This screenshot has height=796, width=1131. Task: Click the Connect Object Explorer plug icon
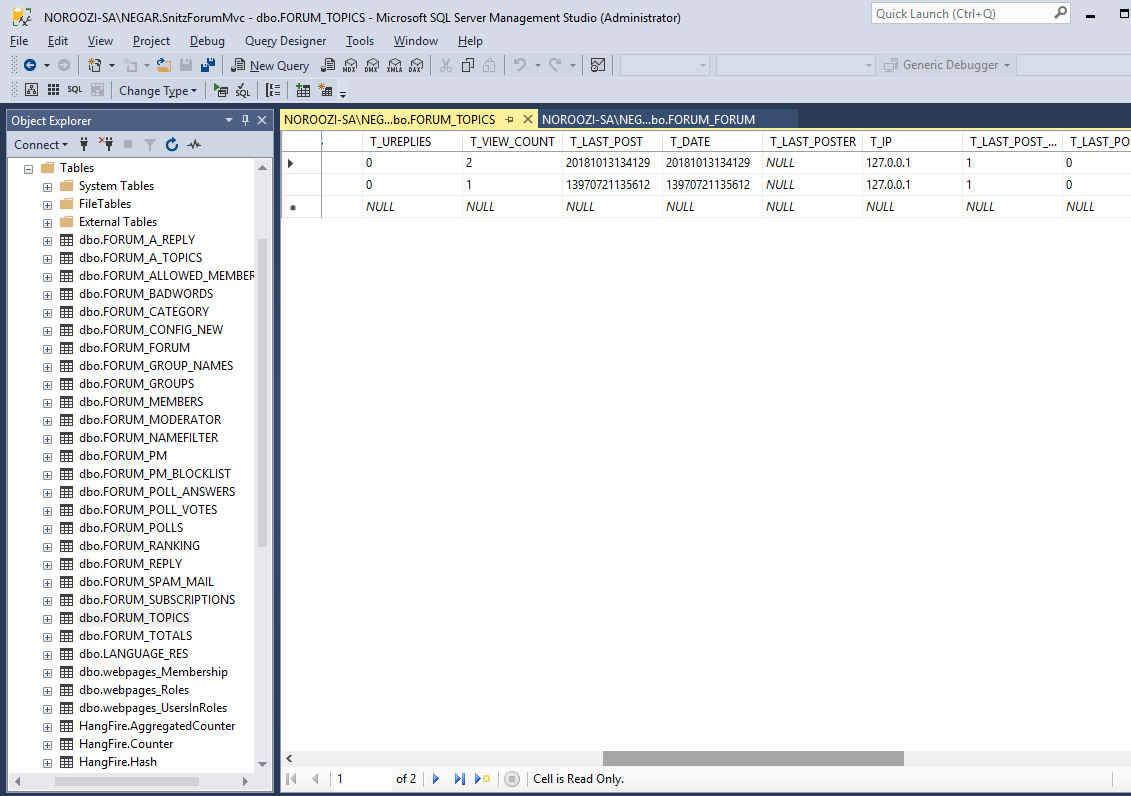(84, 144)
